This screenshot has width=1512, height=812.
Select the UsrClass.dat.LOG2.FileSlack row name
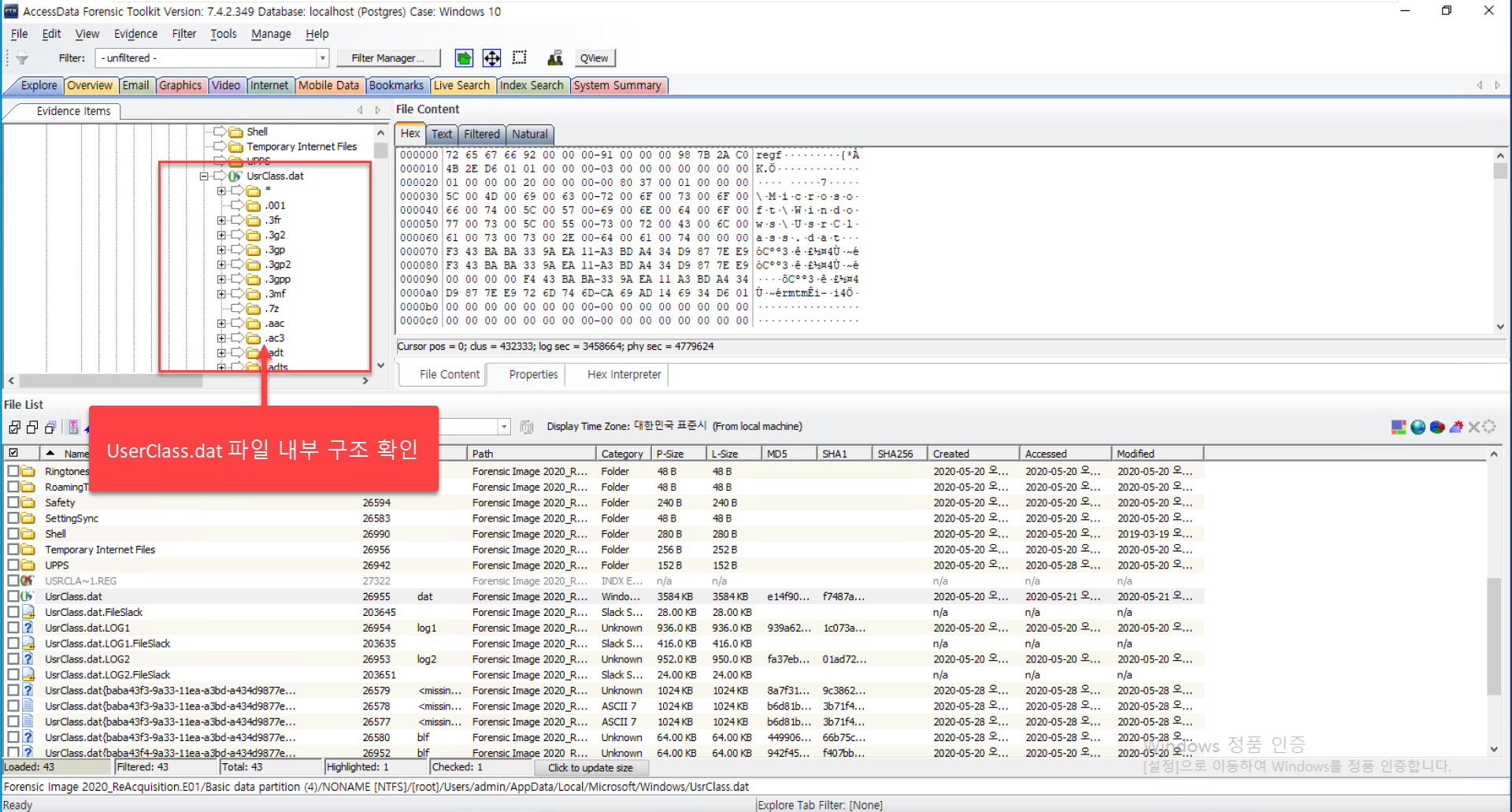tap(107, 675)
